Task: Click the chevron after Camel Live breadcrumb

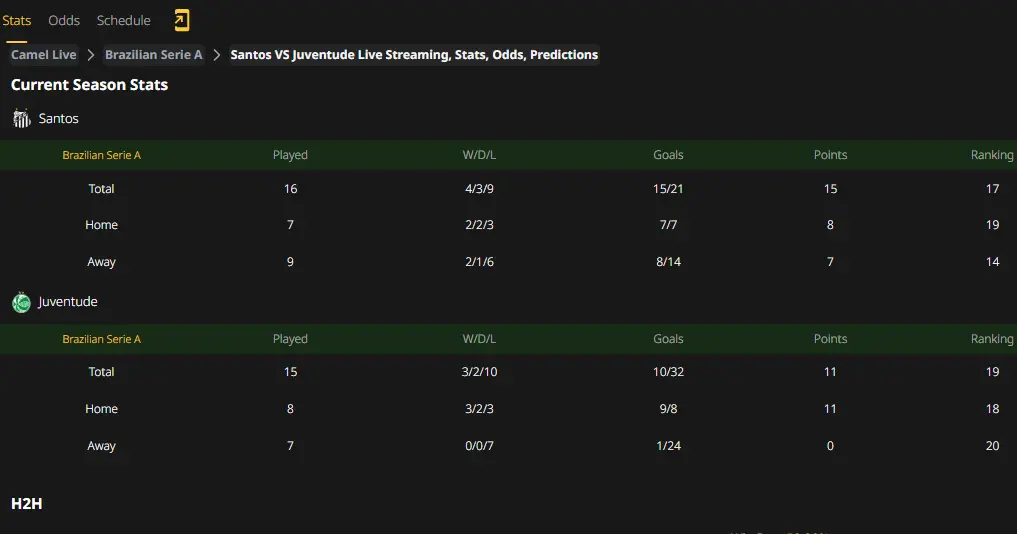Action: (91, 55)
